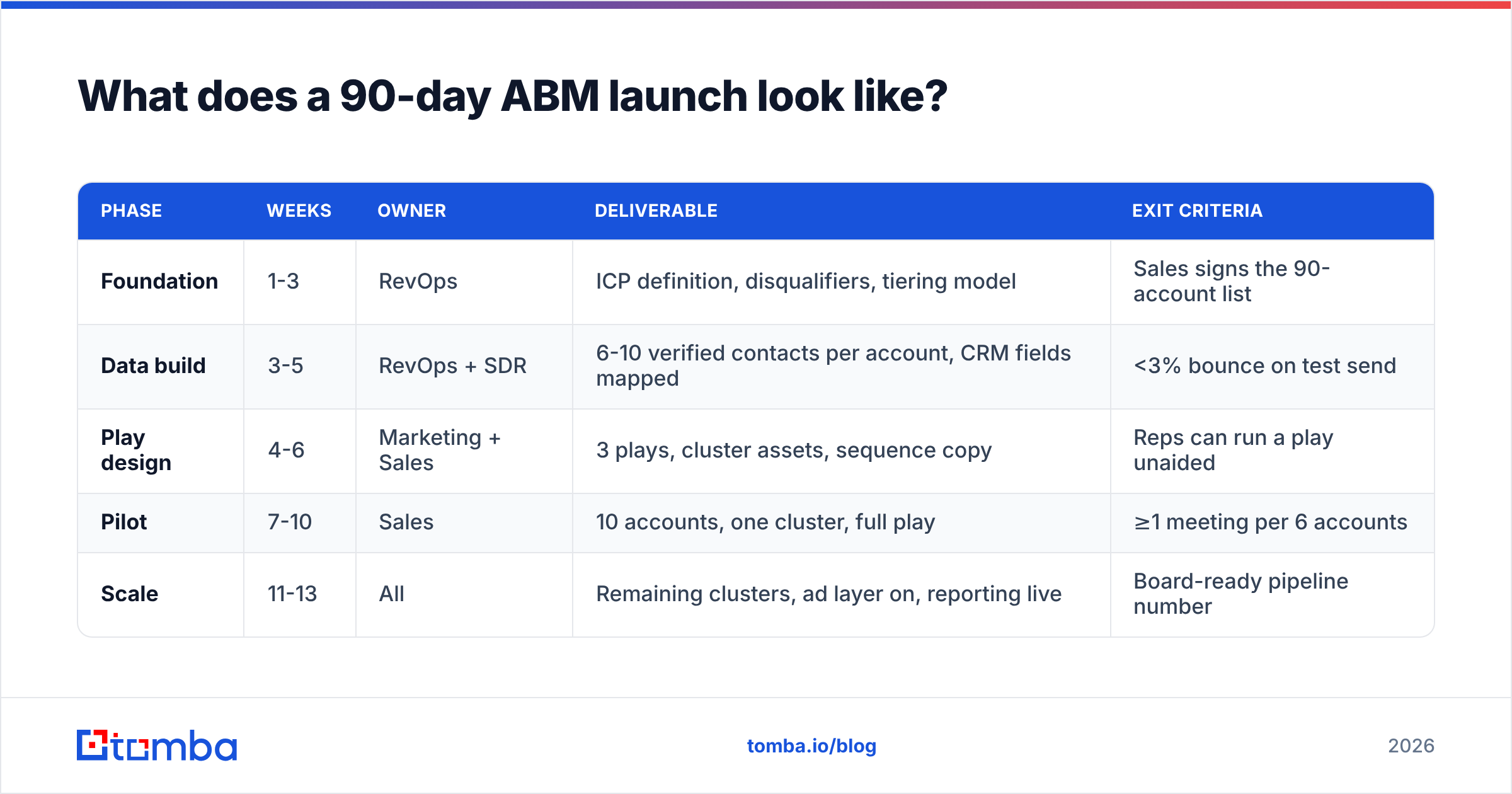Click 'Reps can run a play unaided'
Screen dimensions: 1512x794
1233,450
